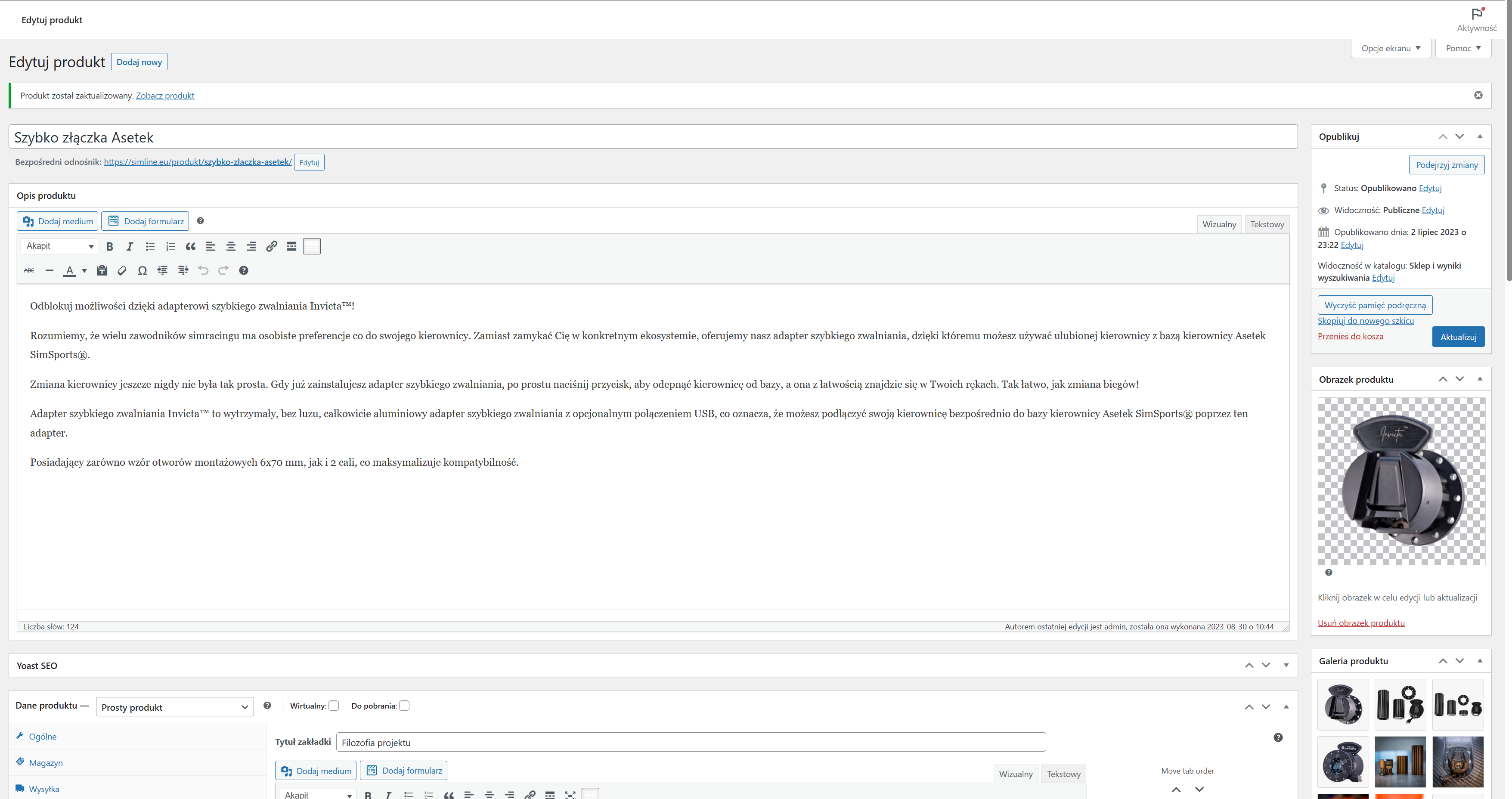Enable the Wirtualny checkbox

pyautogui.click(x=333, y=706)
